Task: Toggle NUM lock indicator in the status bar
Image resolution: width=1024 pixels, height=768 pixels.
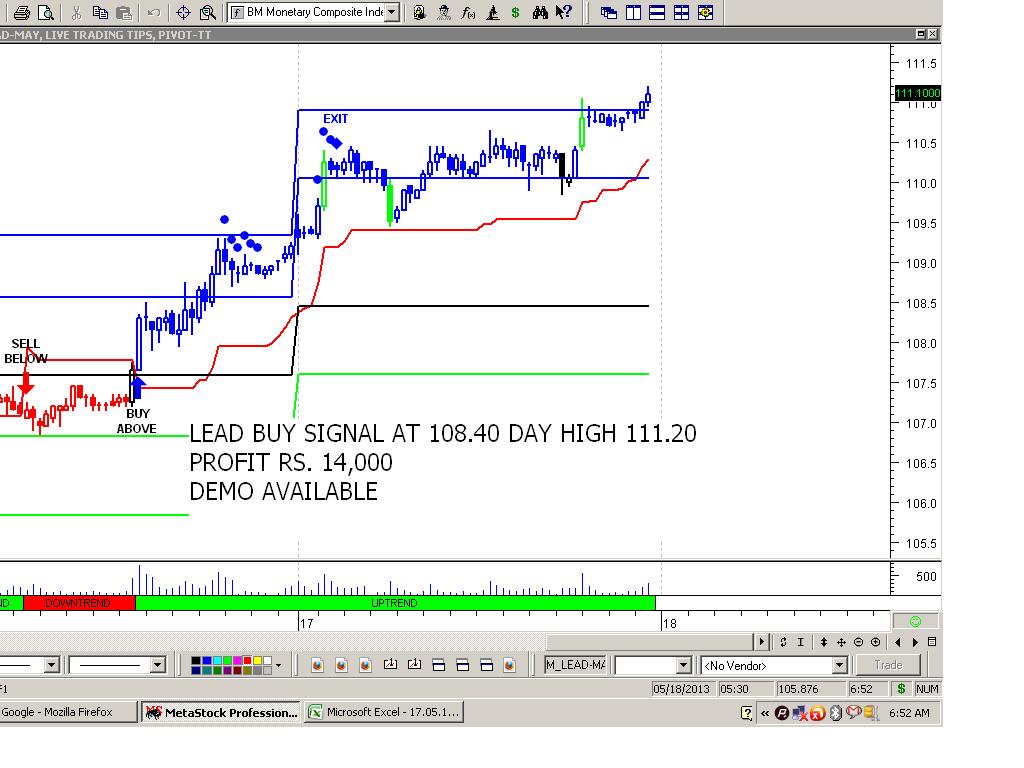Action: 925,689
